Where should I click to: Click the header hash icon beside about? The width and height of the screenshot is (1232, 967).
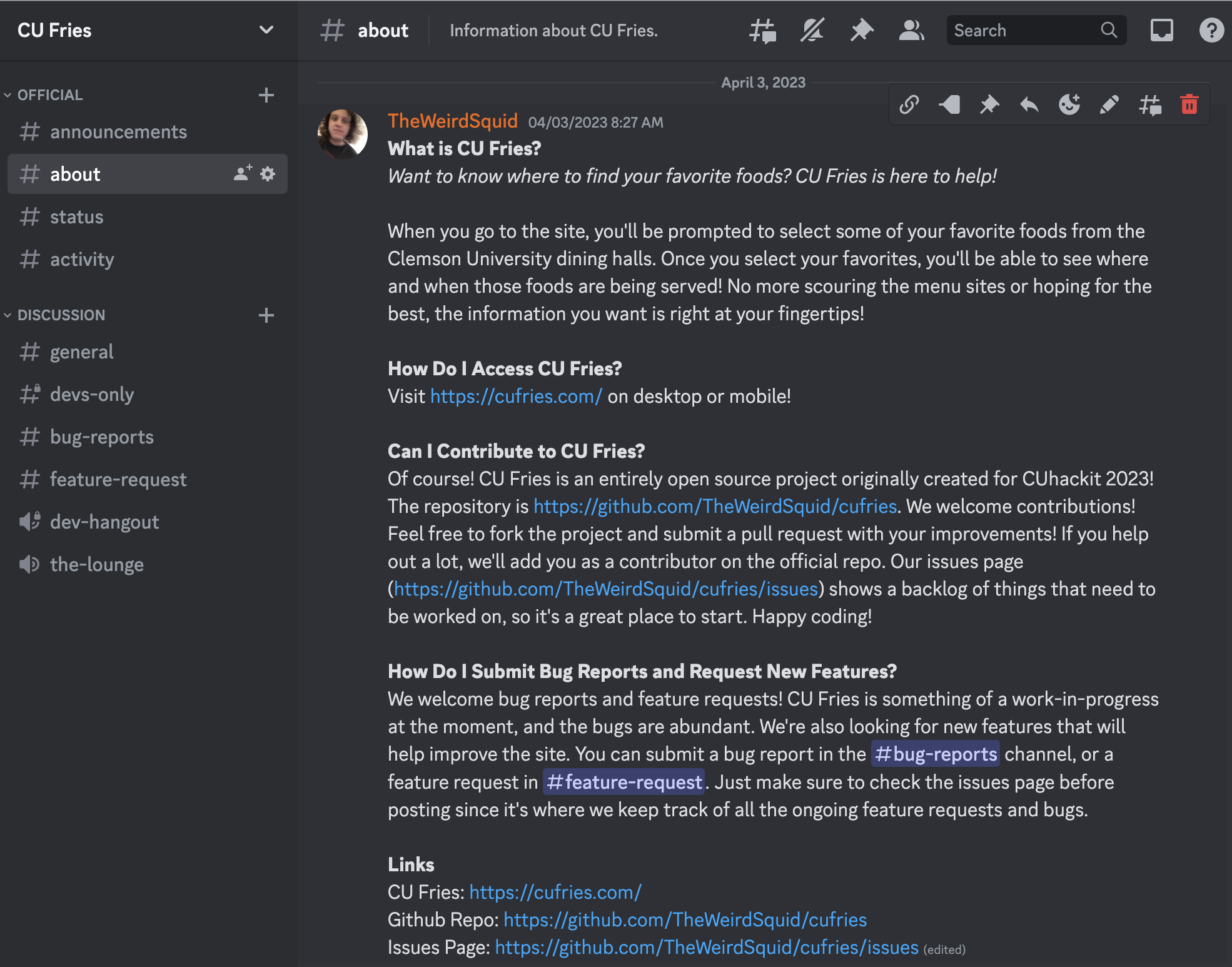coord(332,30)
